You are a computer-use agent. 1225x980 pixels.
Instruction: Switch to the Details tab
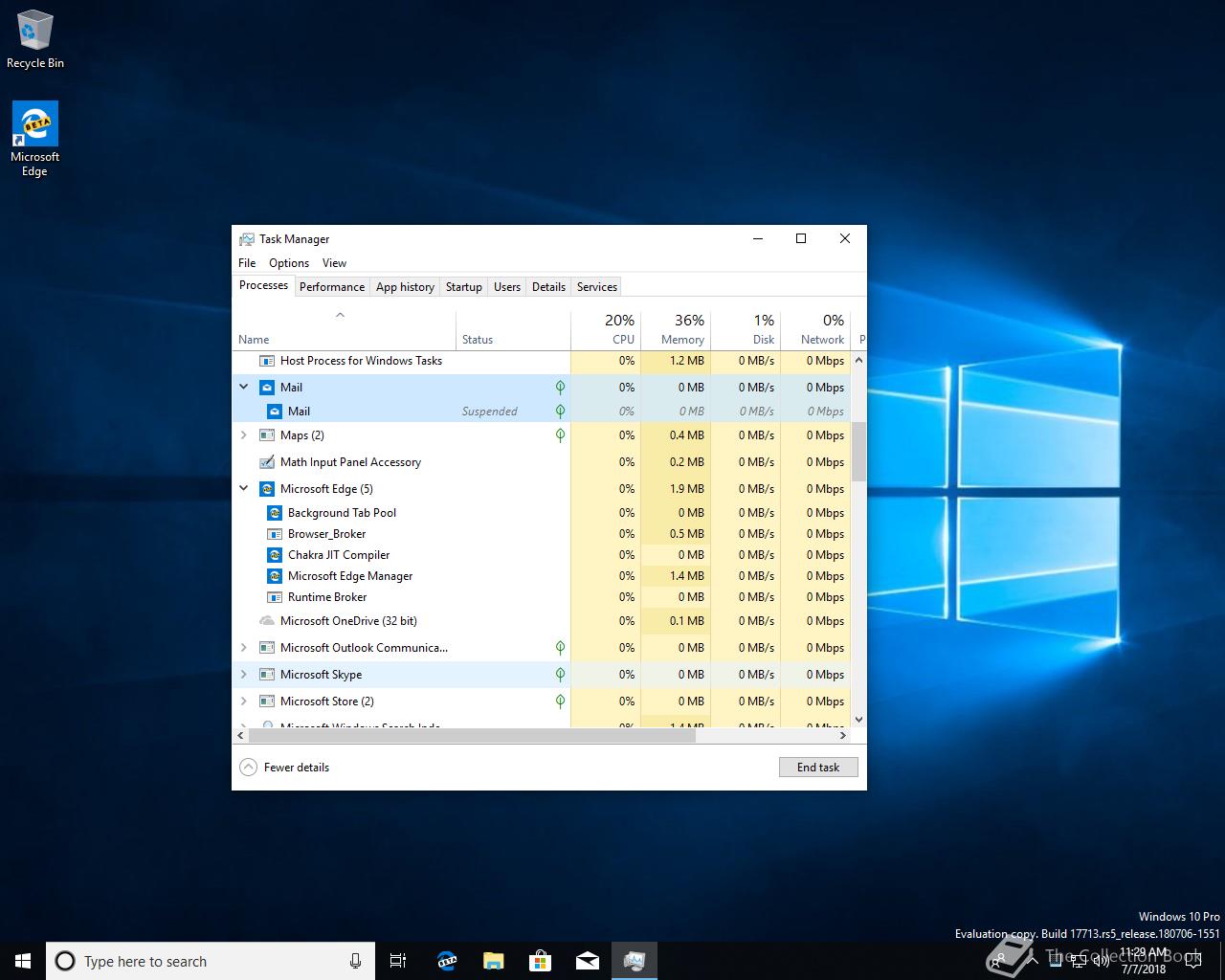(548, 287)
